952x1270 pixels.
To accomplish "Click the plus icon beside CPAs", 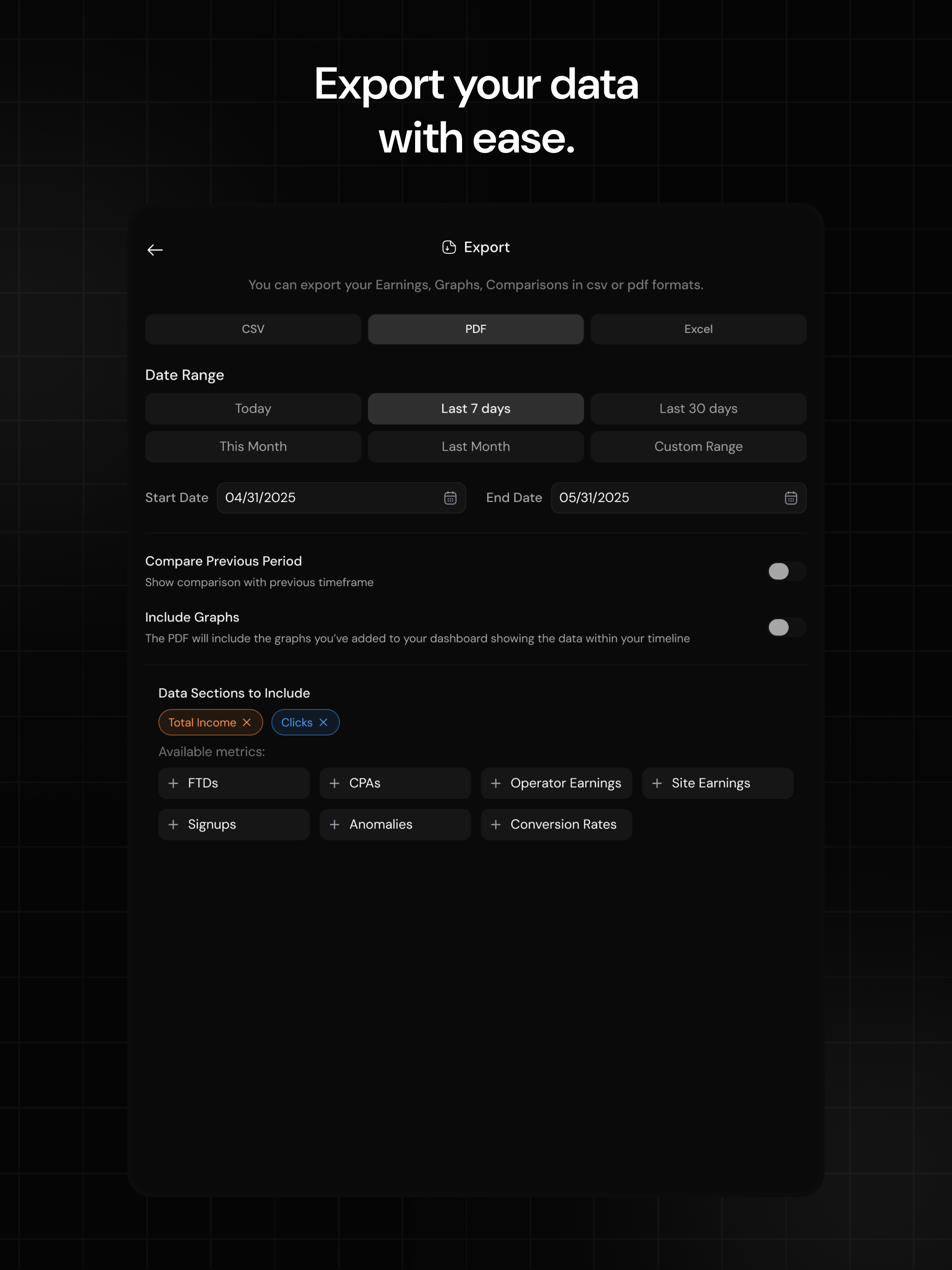I will coord(334,783).
